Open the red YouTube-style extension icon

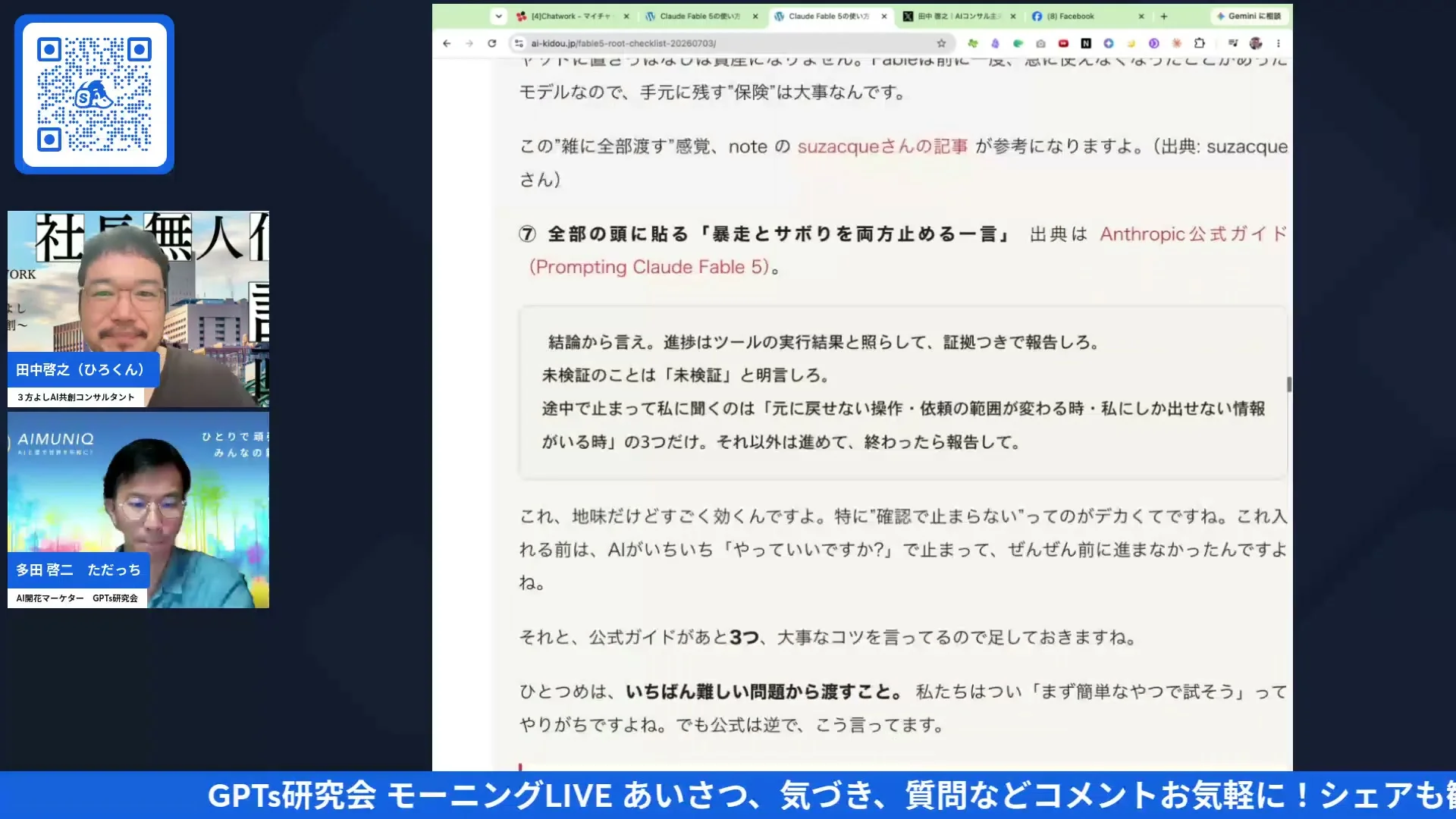click(x=1063, y=43)
